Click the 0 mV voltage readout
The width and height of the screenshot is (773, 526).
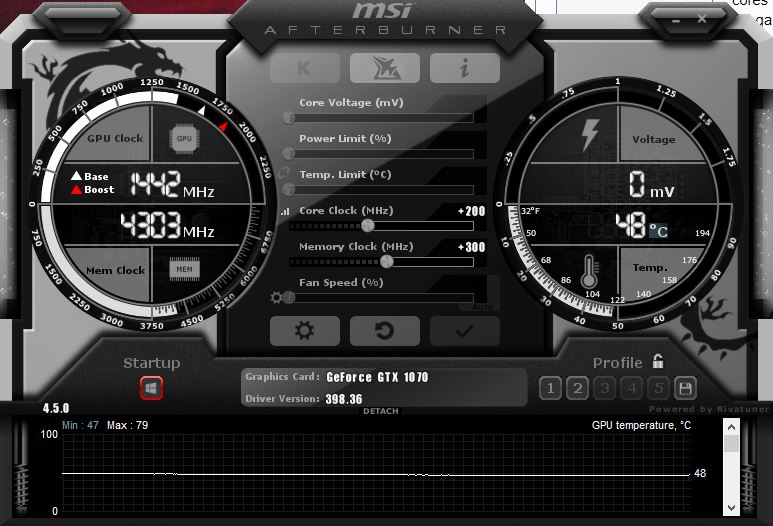tap(651, 185)
